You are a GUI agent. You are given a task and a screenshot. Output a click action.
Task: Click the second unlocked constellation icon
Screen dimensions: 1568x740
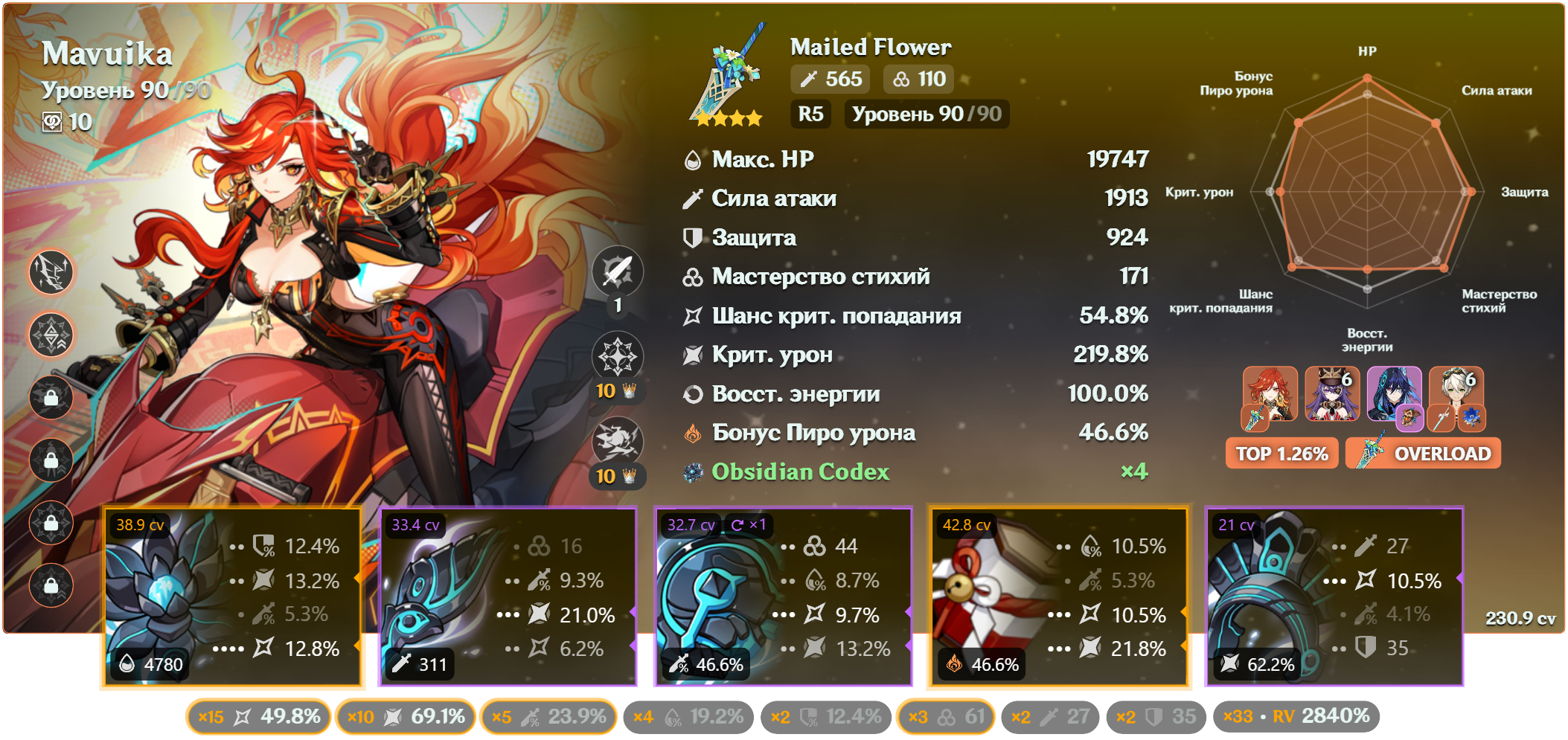[51, 335]
